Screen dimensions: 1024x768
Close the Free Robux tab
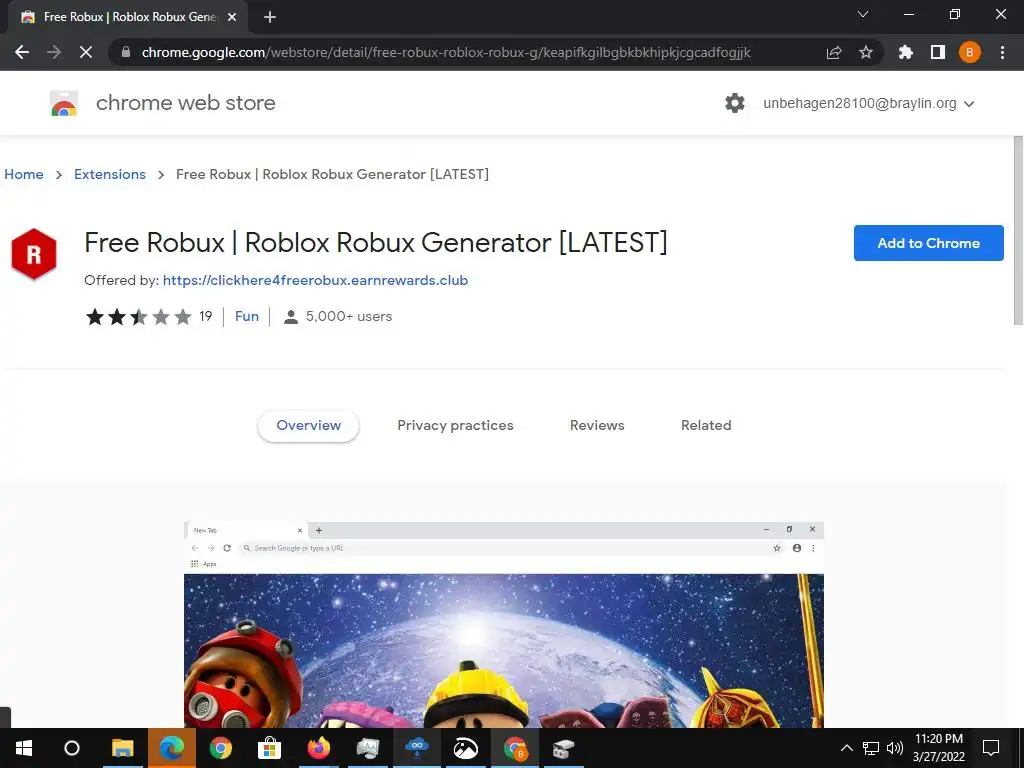pos(232,17)
